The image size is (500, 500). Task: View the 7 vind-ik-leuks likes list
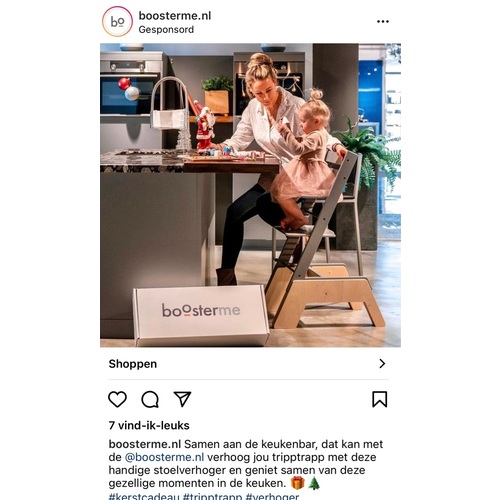[149, 425]
